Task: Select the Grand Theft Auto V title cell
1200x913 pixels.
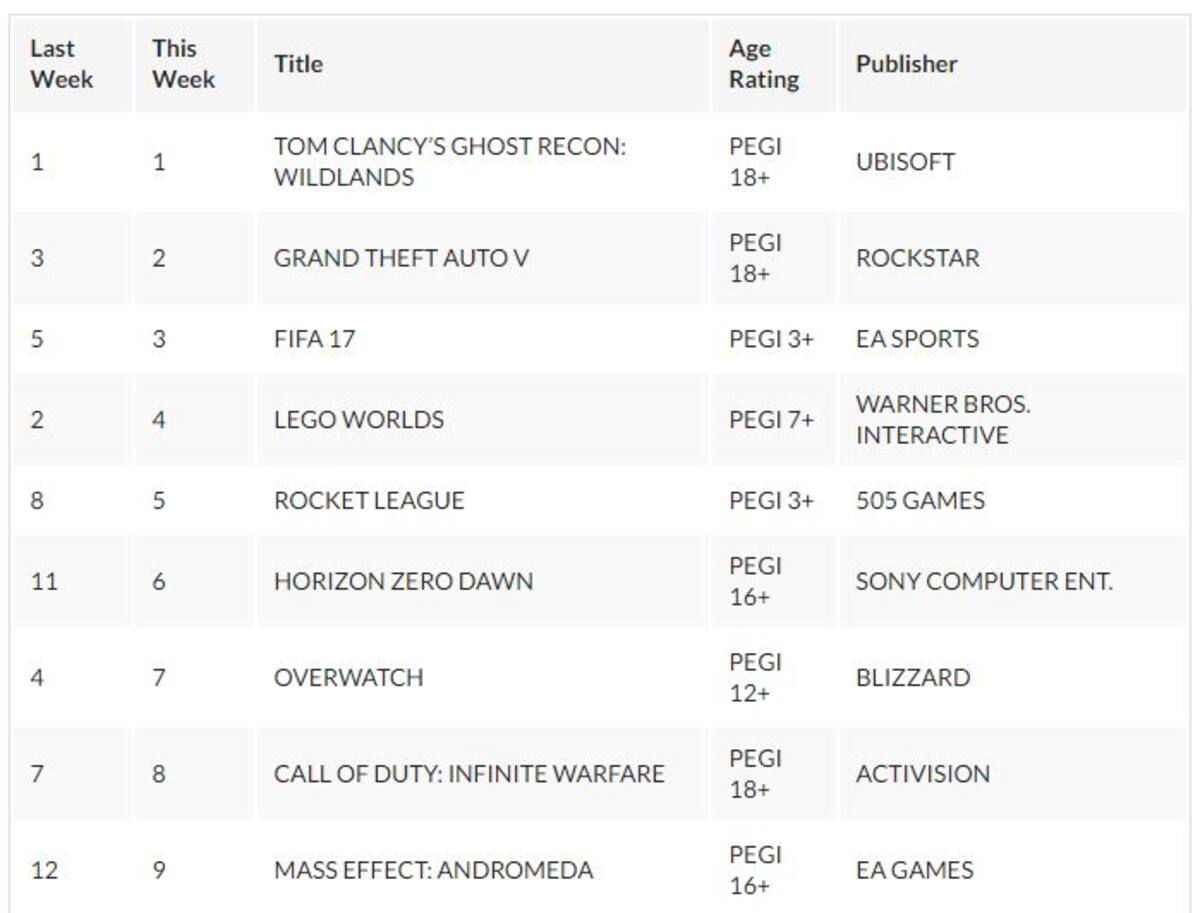Action: 483,258
